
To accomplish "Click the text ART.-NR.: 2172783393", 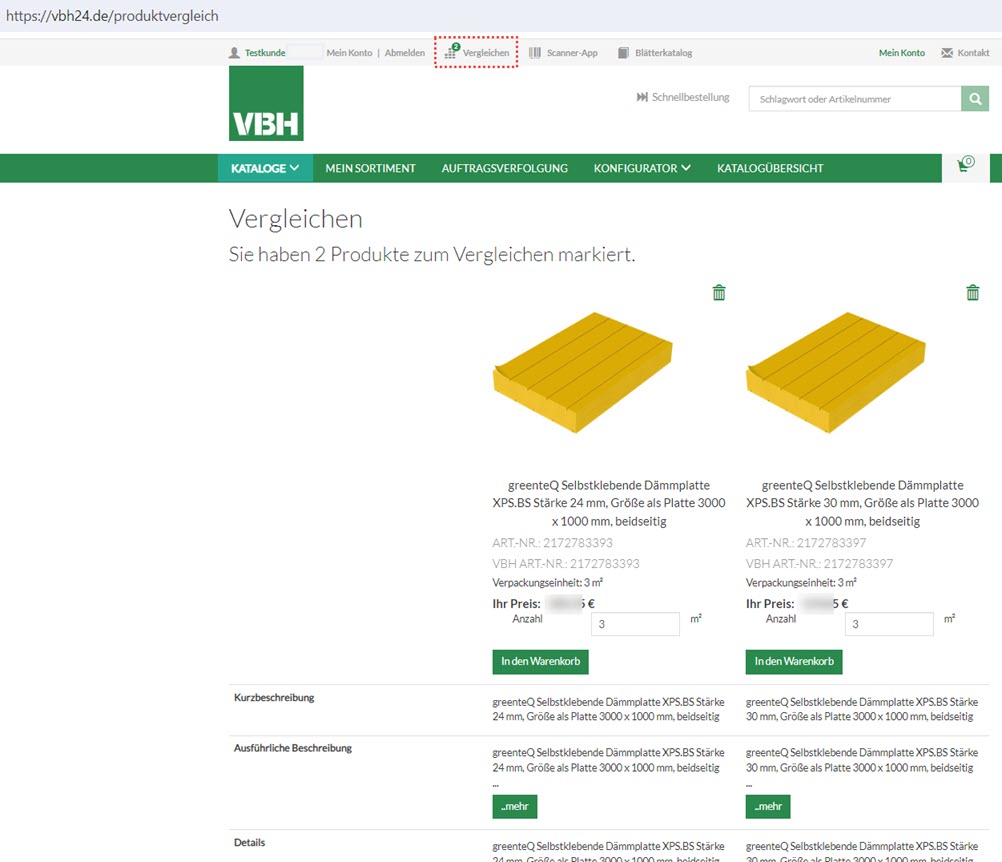I will (552, 543).
